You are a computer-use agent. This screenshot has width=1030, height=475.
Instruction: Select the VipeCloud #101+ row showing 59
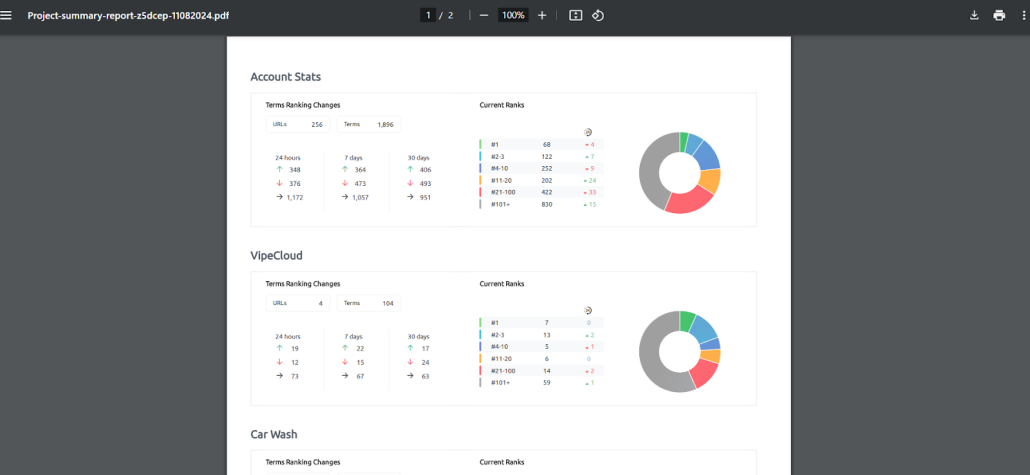point(541,383)
